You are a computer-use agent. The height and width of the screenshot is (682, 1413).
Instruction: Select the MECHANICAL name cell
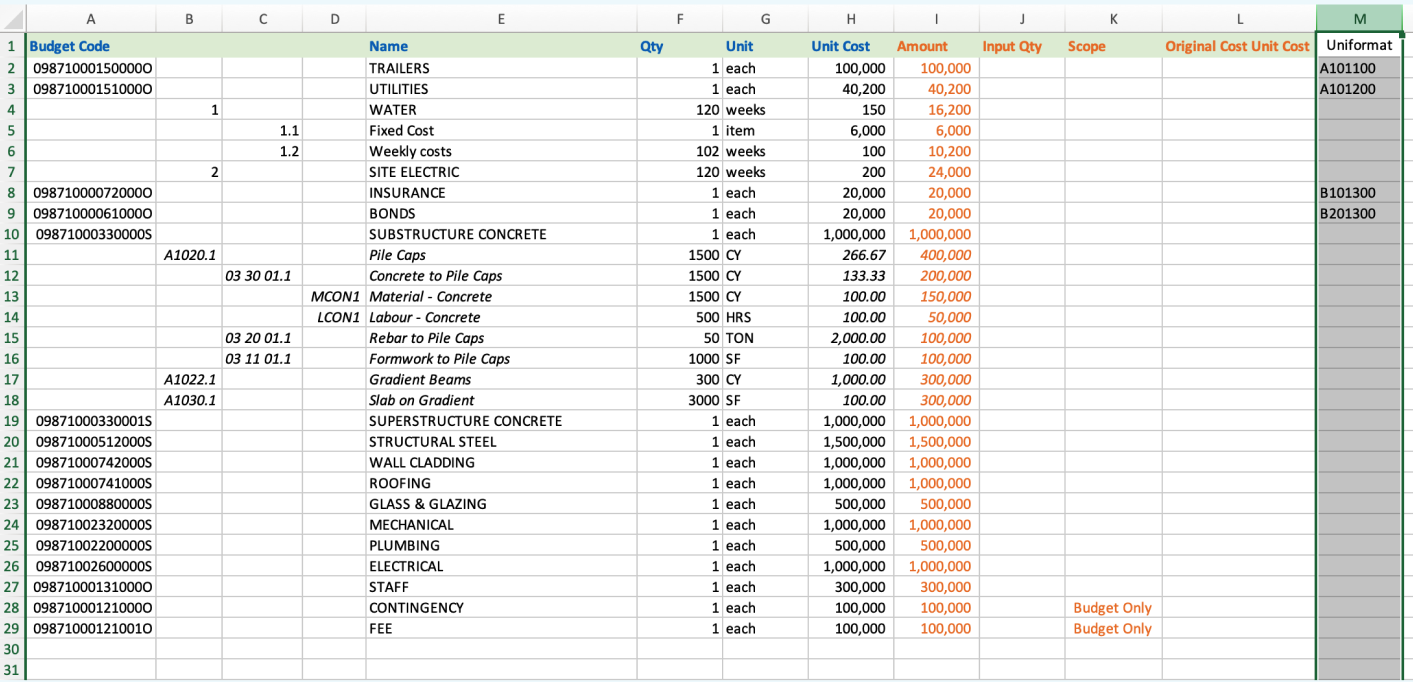(x=501, y=525)
